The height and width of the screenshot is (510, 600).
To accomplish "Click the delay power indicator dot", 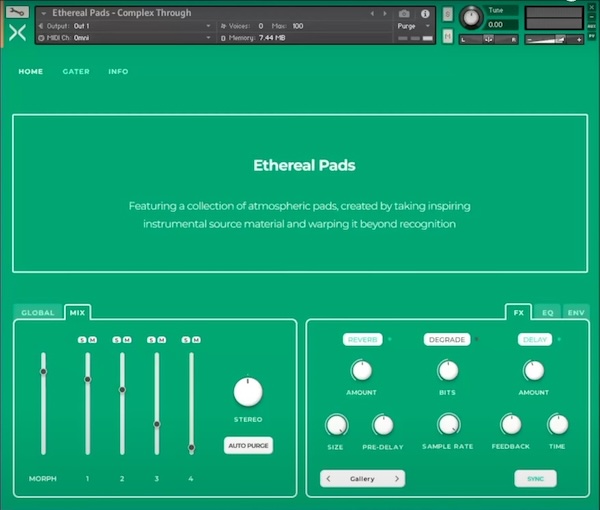I will [x=559, y=339].
